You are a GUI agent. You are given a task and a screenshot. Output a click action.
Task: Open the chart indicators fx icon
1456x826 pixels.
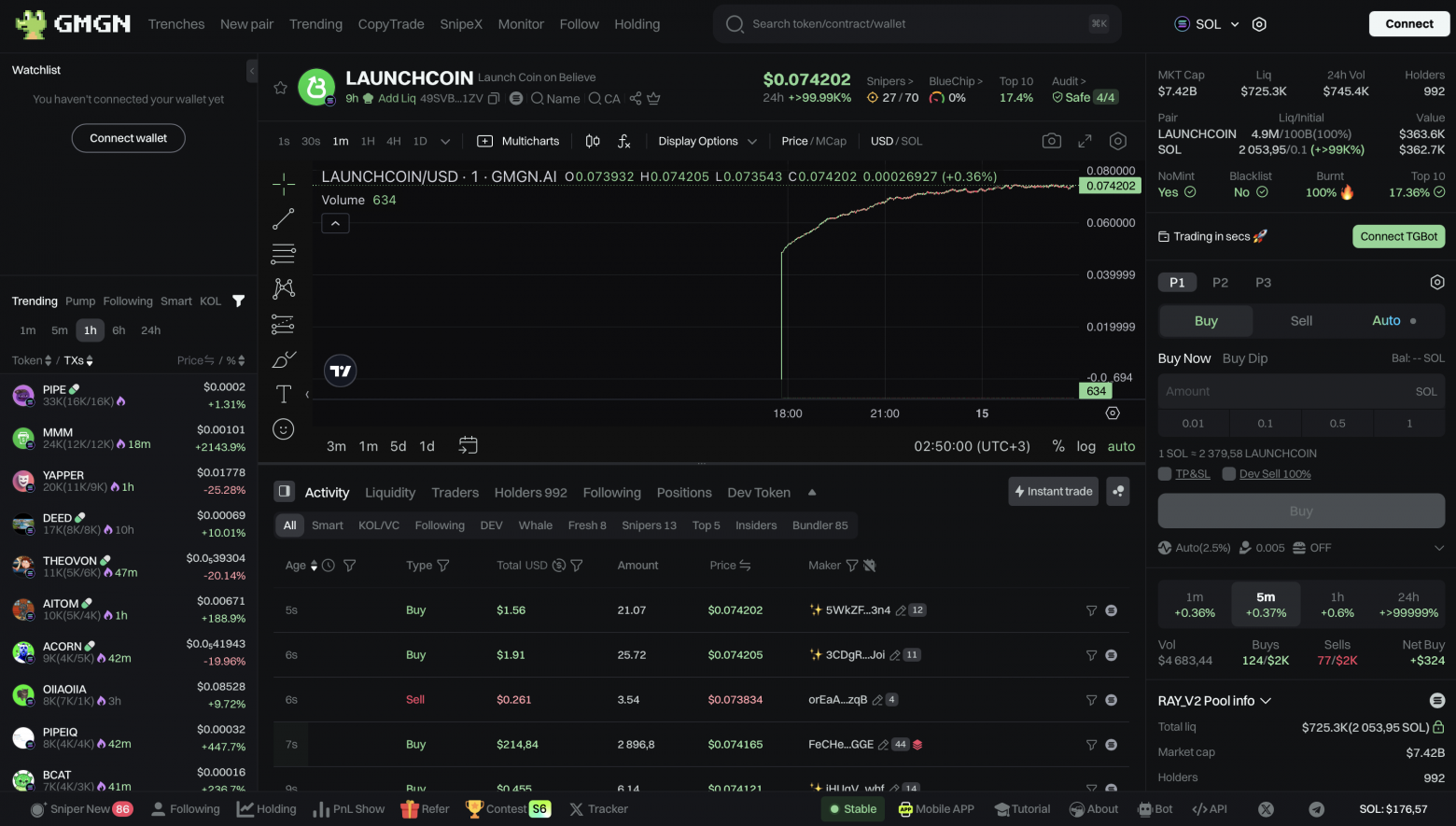click(623, 141)
